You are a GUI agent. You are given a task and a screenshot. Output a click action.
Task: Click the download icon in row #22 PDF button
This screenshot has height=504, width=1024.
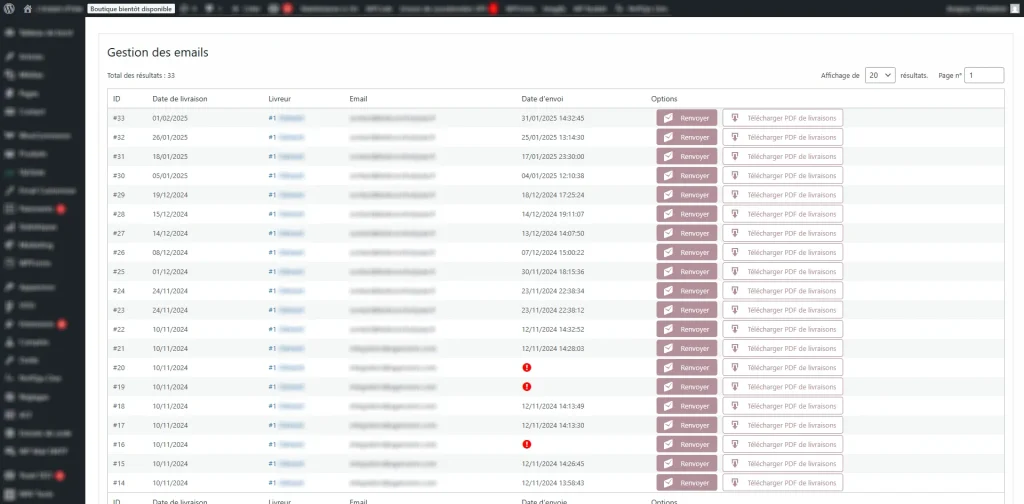pos(735,329)
